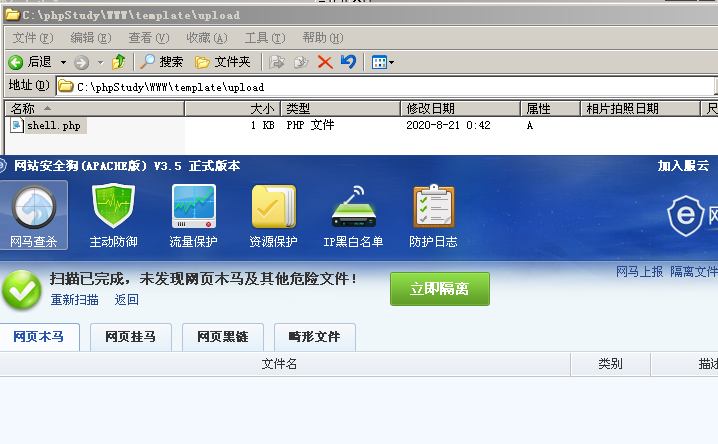The image size is (718, 444).
Task: Open the Forward button history dropdown
Action: point(100,62)
